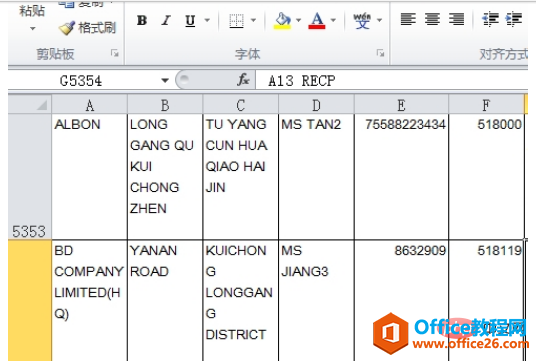536x361 pixels.
Task: Click the Select All corner button
Action: click(30, 105)
